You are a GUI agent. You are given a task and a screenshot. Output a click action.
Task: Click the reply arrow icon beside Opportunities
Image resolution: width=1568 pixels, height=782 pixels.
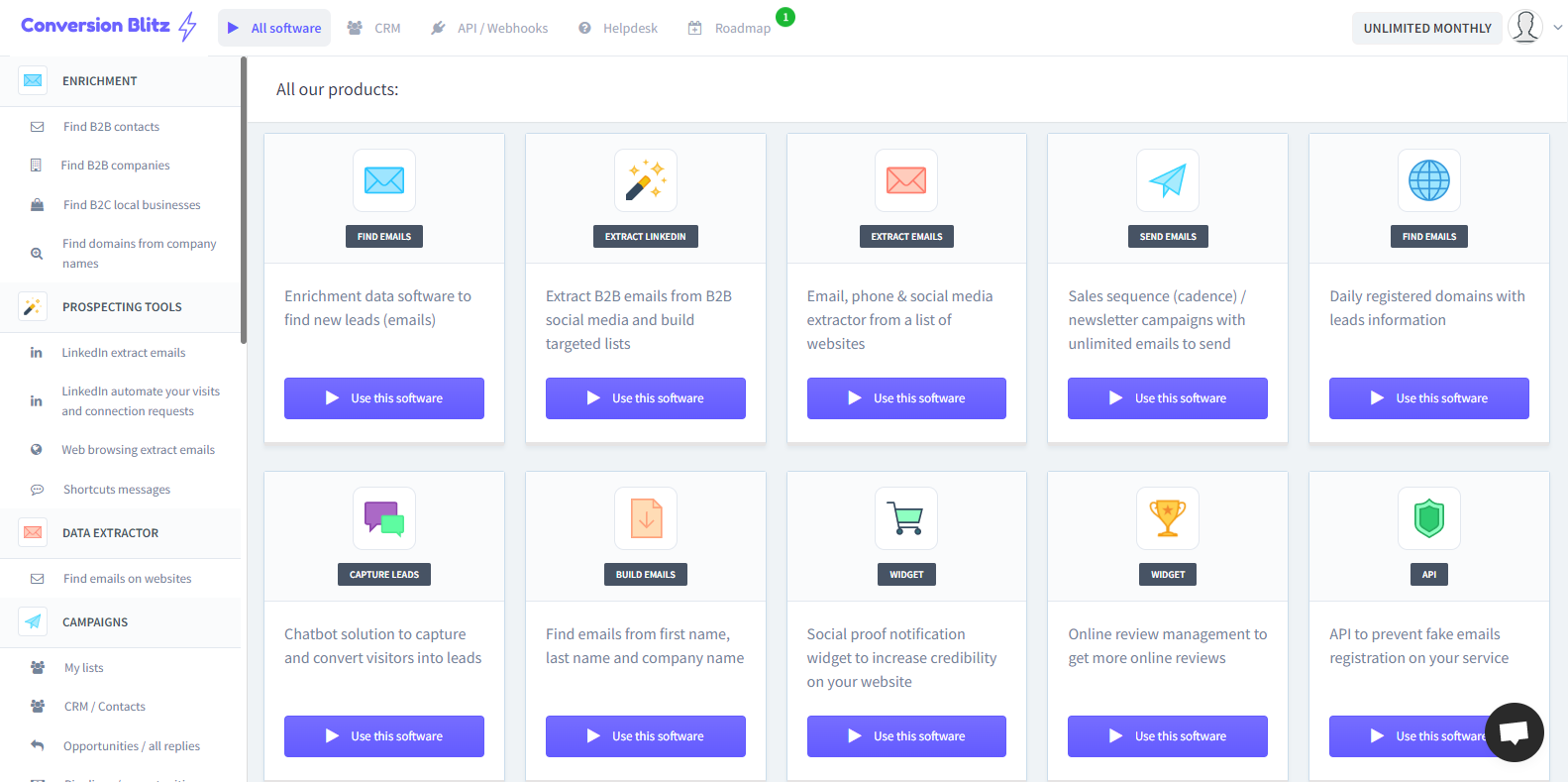tap(37, 746)
